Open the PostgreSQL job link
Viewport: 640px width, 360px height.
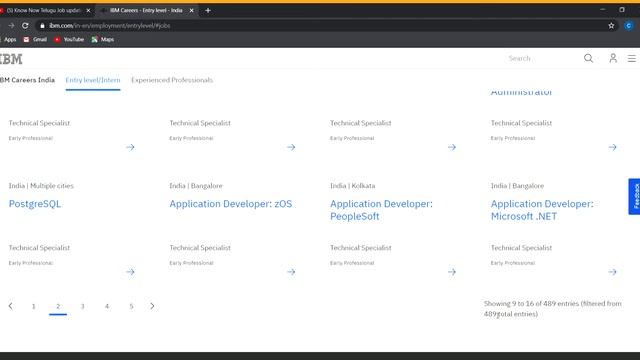(x=35, y=204)
